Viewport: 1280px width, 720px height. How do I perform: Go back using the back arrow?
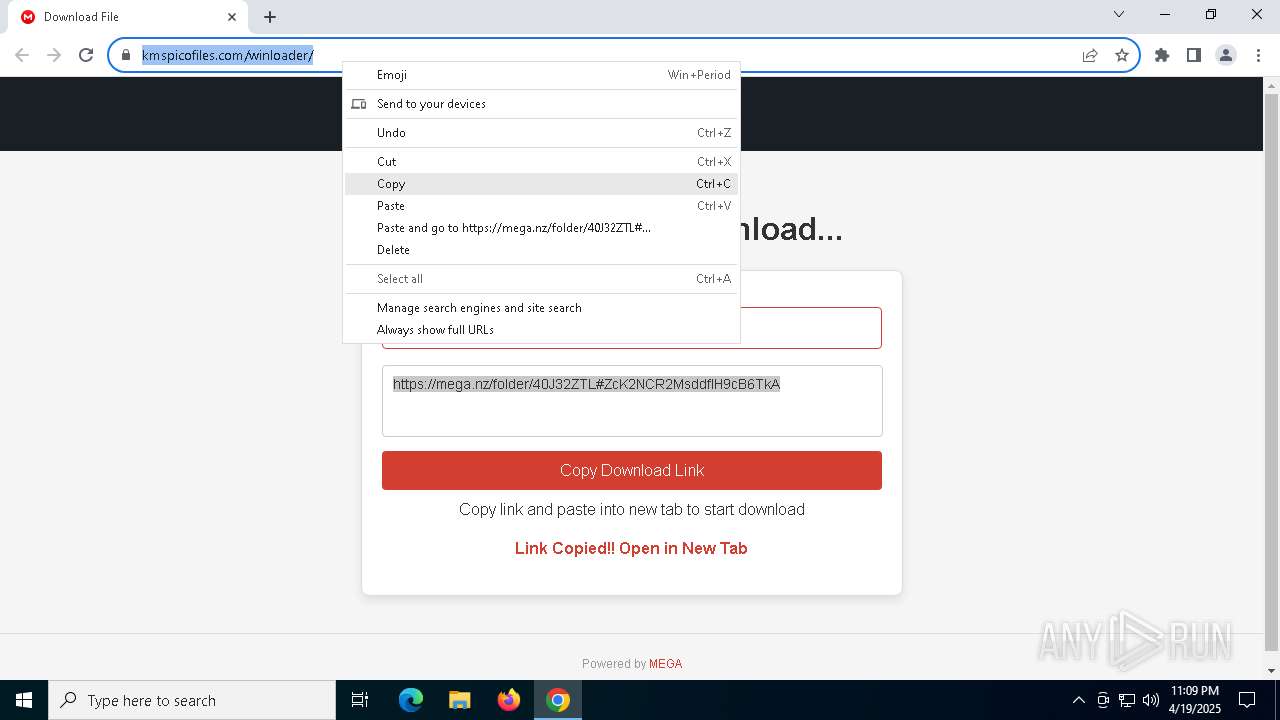coord(22,55)
